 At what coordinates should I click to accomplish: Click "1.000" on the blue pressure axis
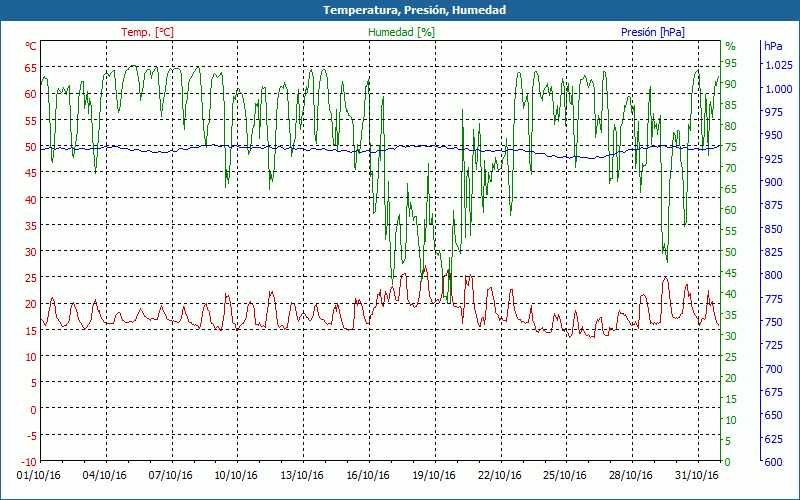779,89
